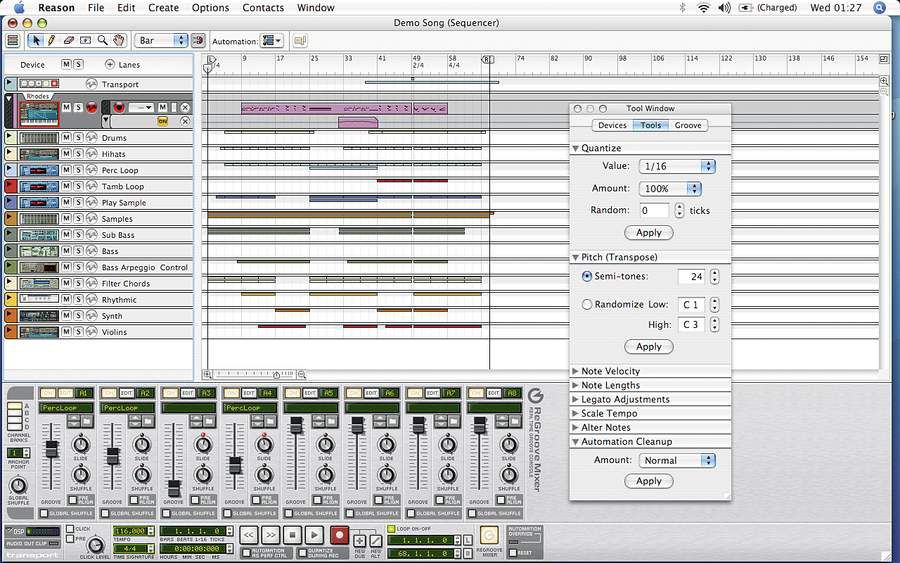Open the Window menu

[316, 7]
